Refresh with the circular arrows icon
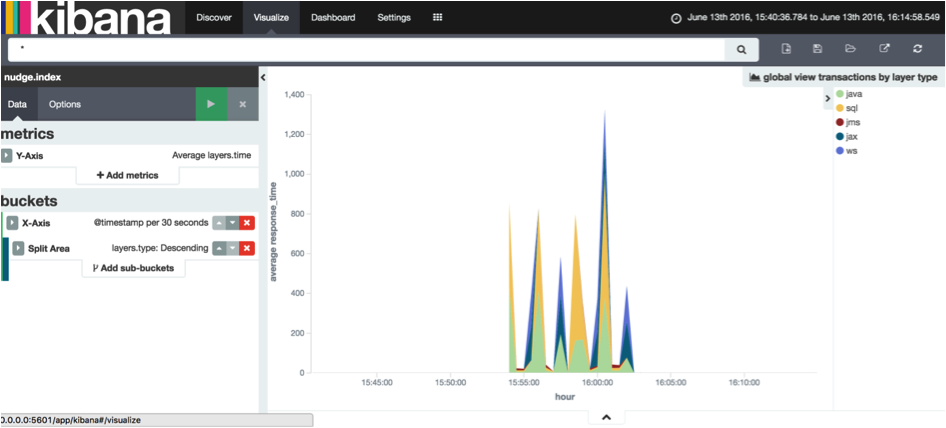The image size is (946, 428). [x=918, y=49]
